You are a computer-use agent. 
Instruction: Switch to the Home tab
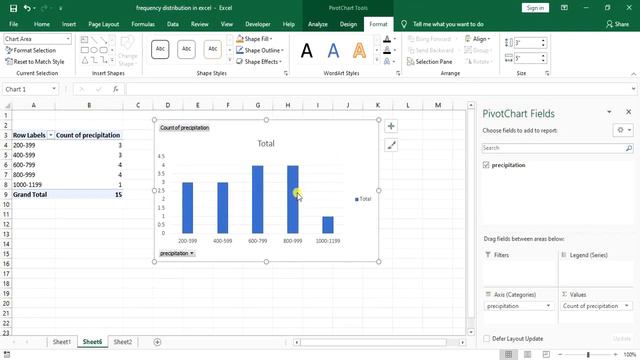click(42, 24)
